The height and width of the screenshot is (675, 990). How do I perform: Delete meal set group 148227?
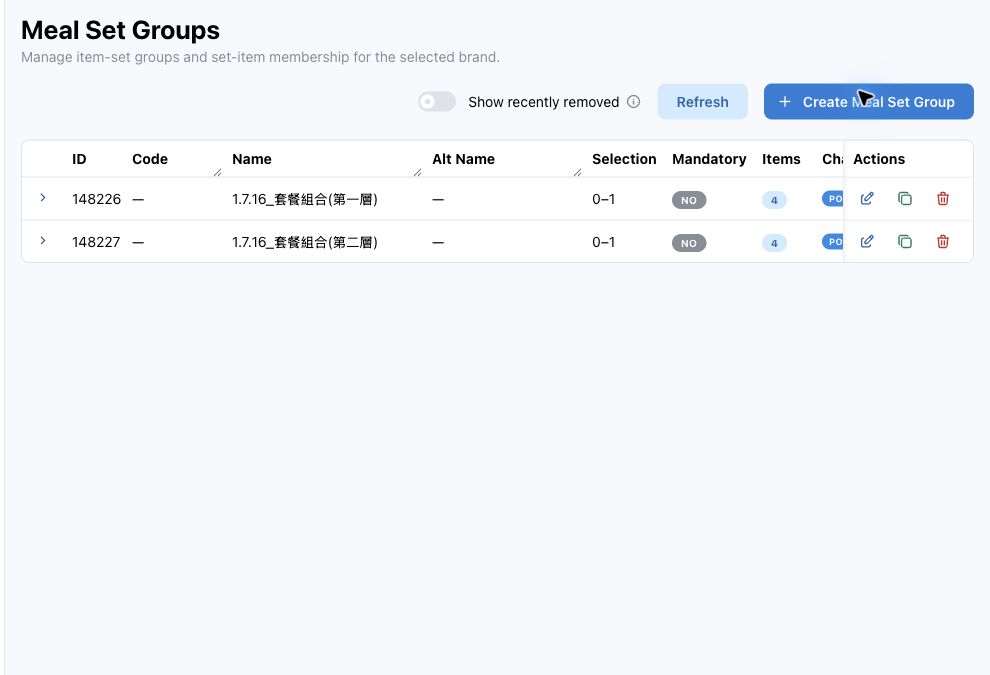pyautogui.click(x=943, y=242)
